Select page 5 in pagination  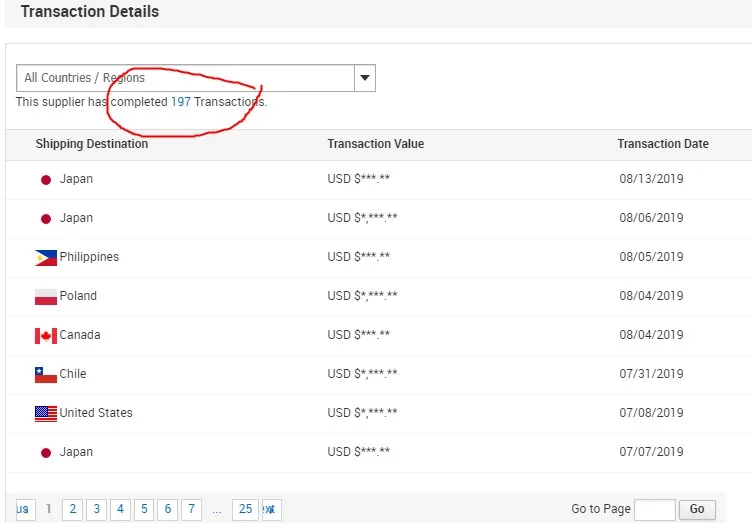coord(144,509)
